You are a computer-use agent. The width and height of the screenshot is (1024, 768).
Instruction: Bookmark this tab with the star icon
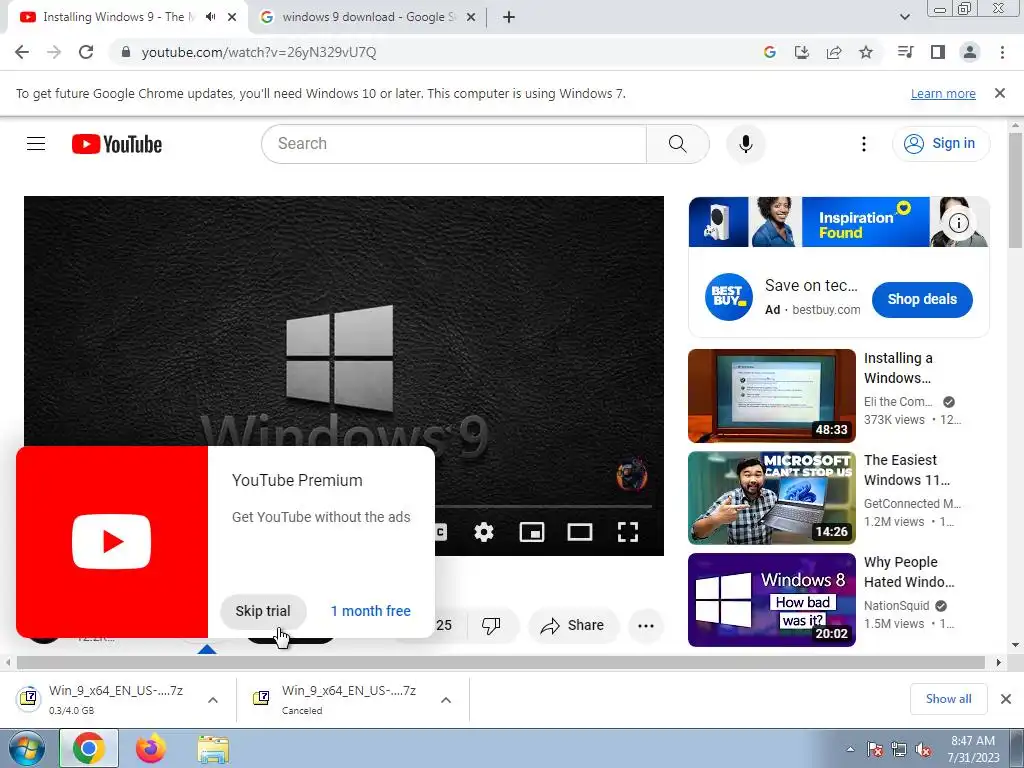click(866, 52)
